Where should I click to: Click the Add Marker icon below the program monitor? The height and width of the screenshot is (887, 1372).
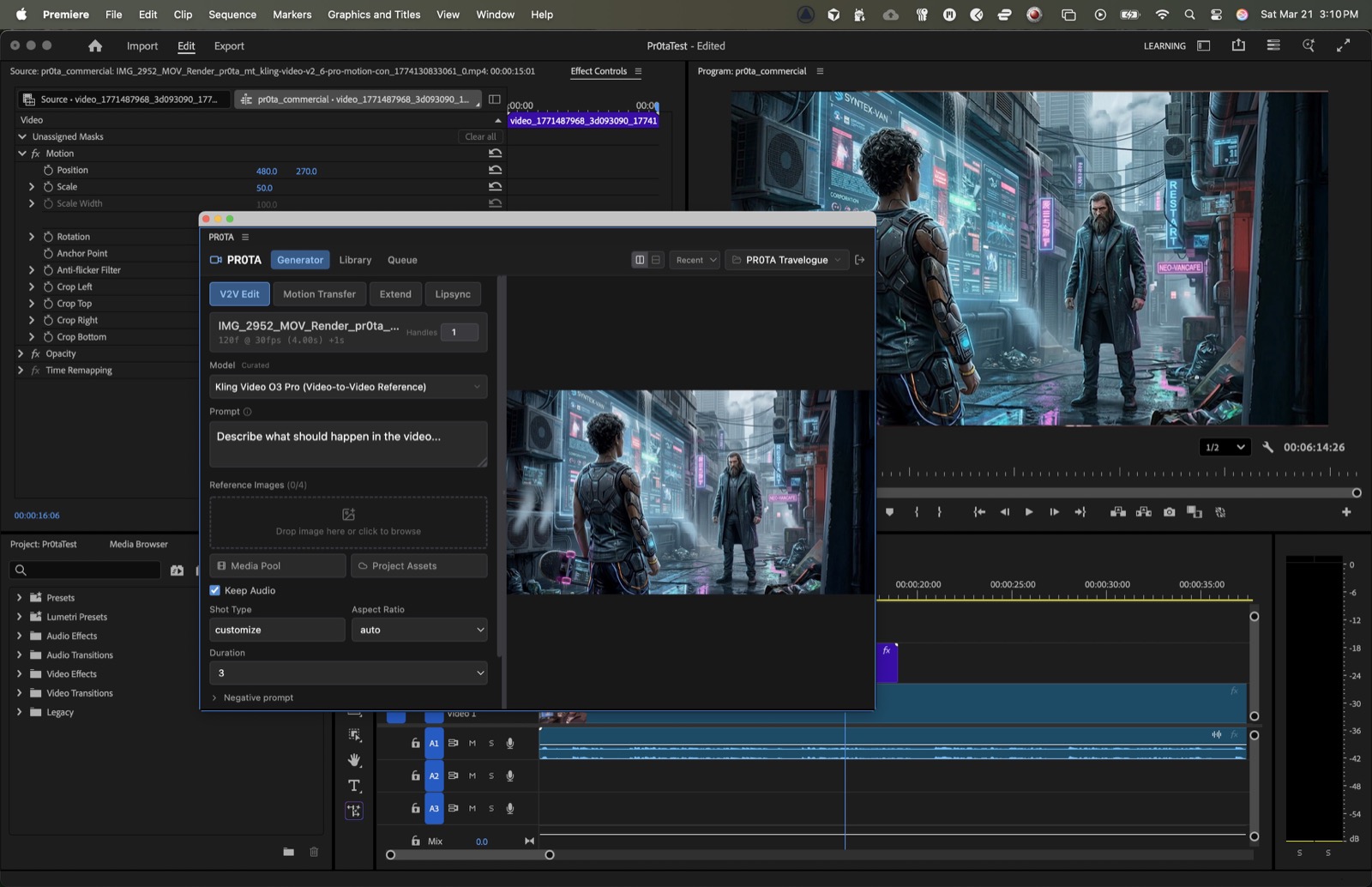[890, 511]
